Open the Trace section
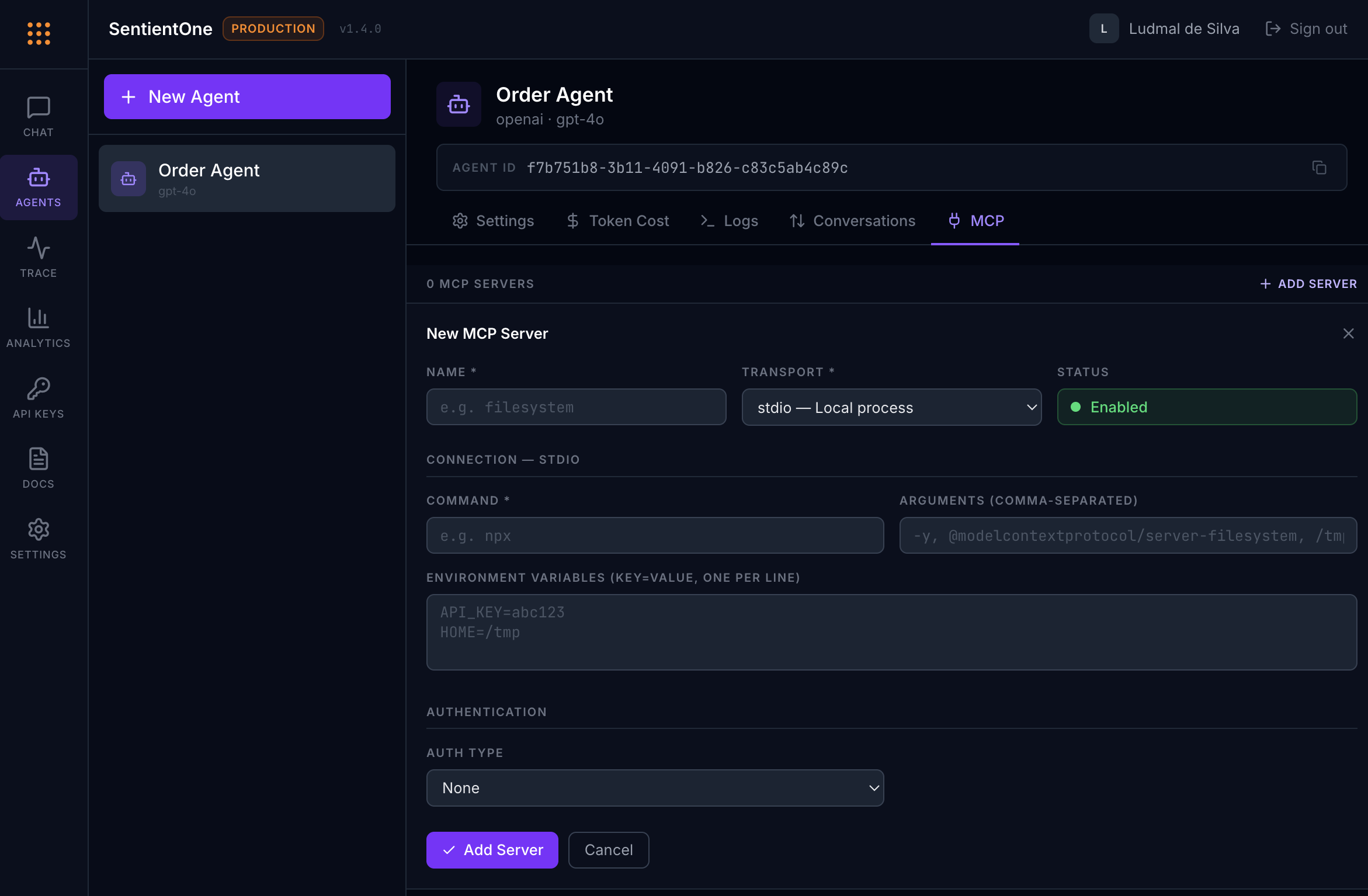 pos(38,257)
